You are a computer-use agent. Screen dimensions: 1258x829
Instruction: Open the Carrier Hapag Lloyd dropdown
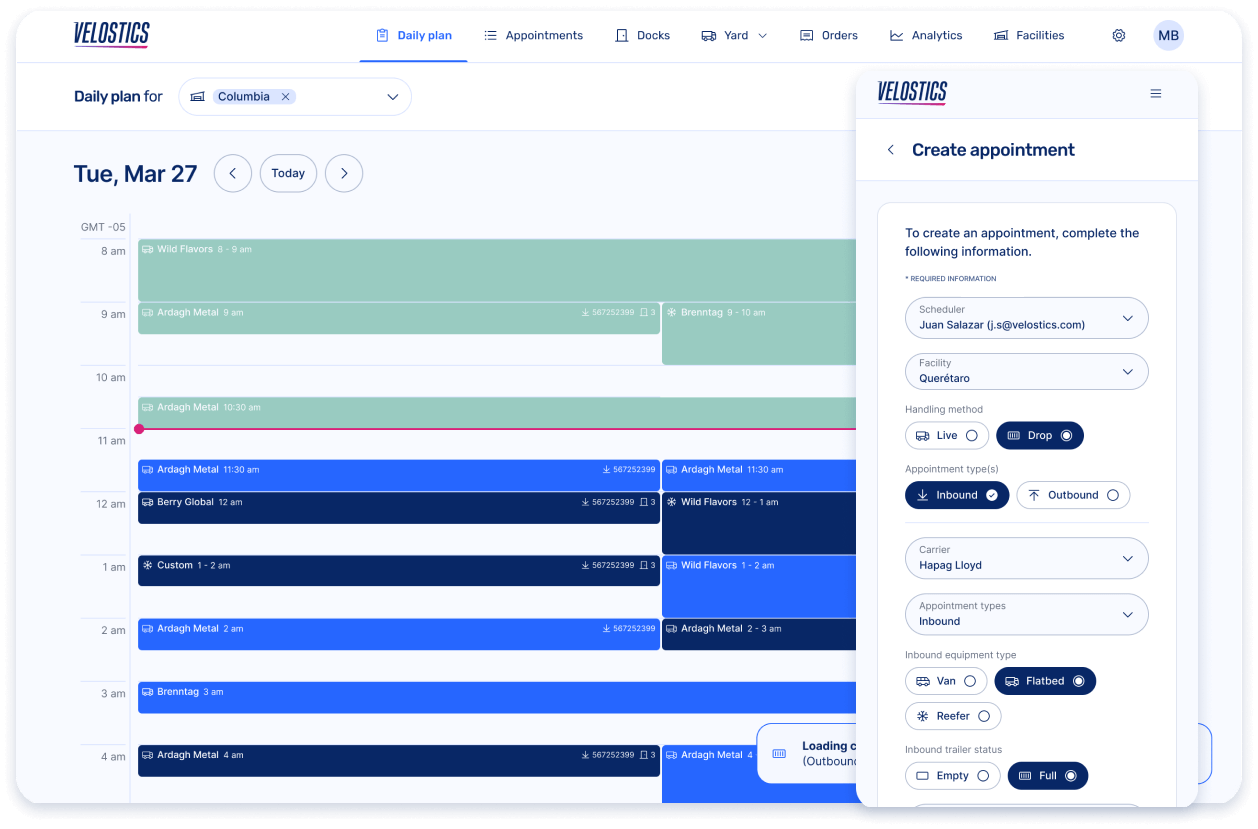coord(1026,558)
